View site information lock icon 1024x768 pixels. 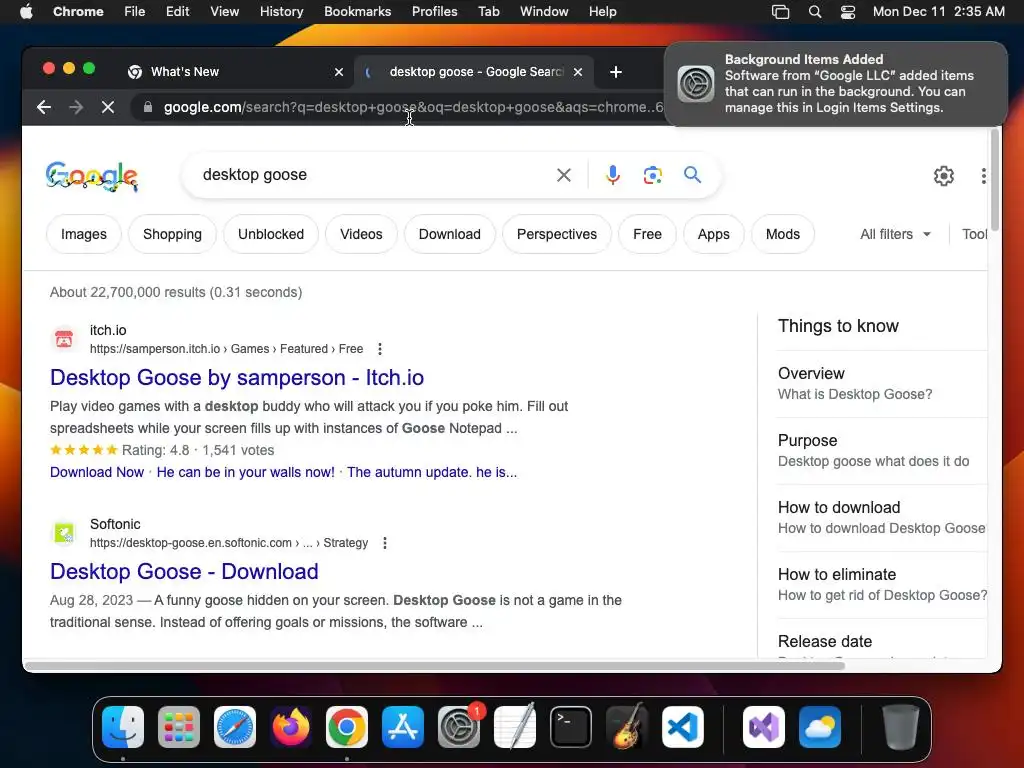coord(148,107)
